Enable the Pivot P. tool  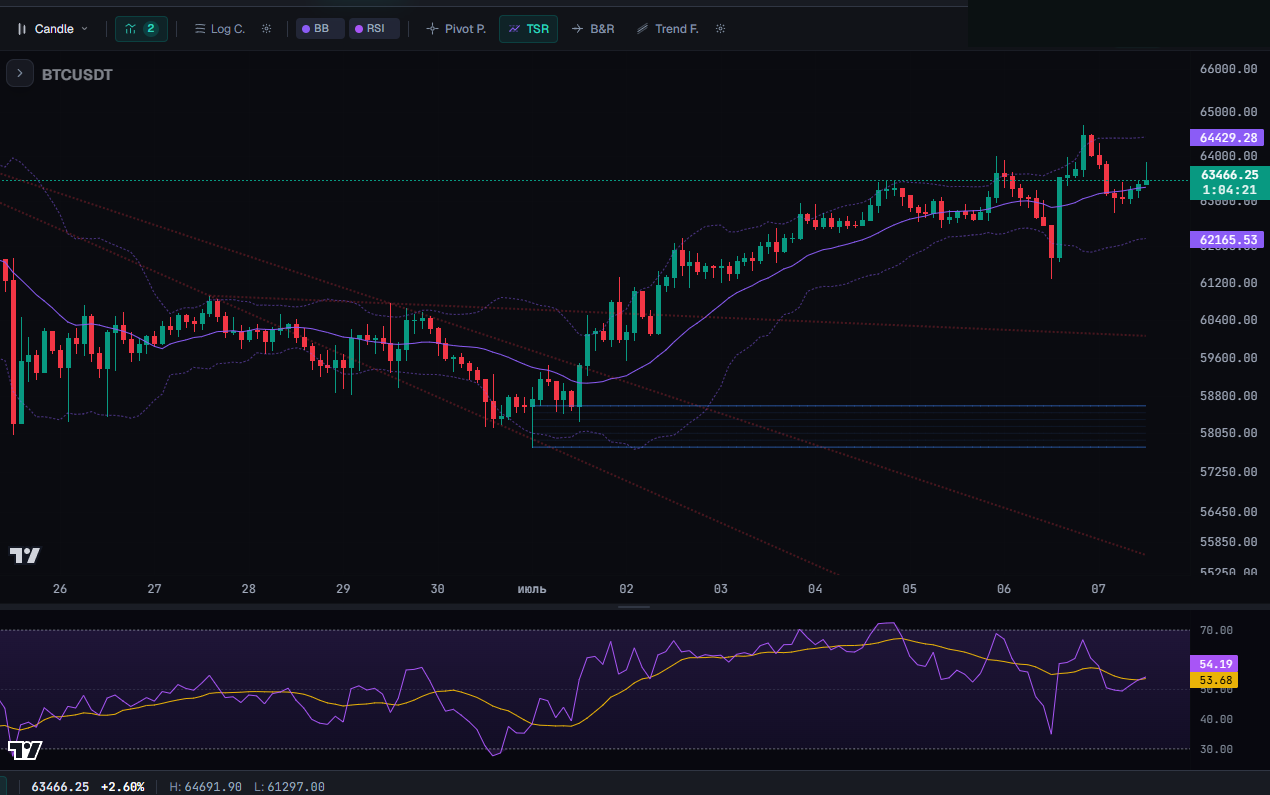point(456,29)
